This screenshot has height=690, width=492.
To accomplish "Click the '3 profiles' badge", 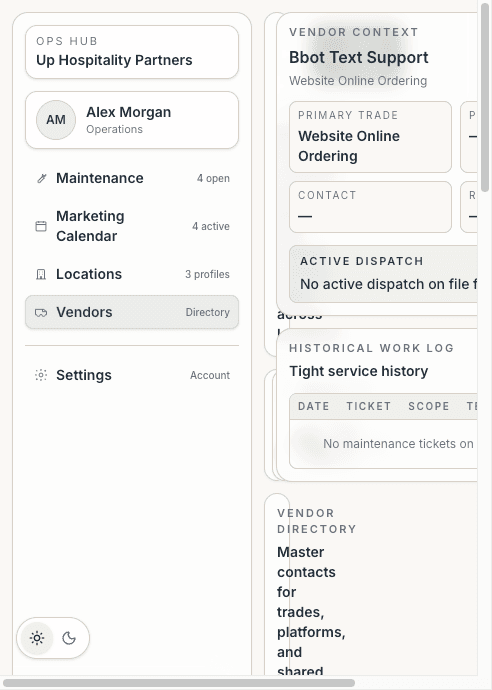I will click(207, 274).
